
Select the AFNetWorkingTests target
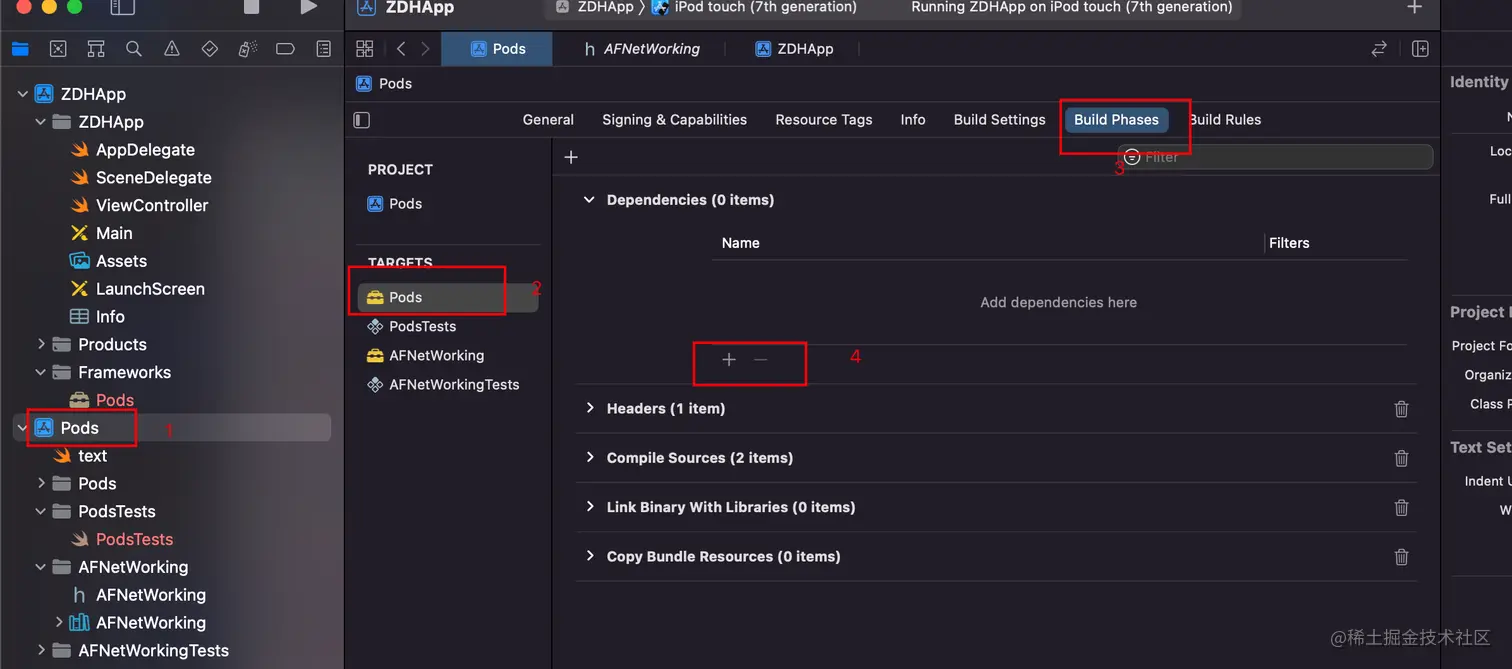click(x=454, y=385)
